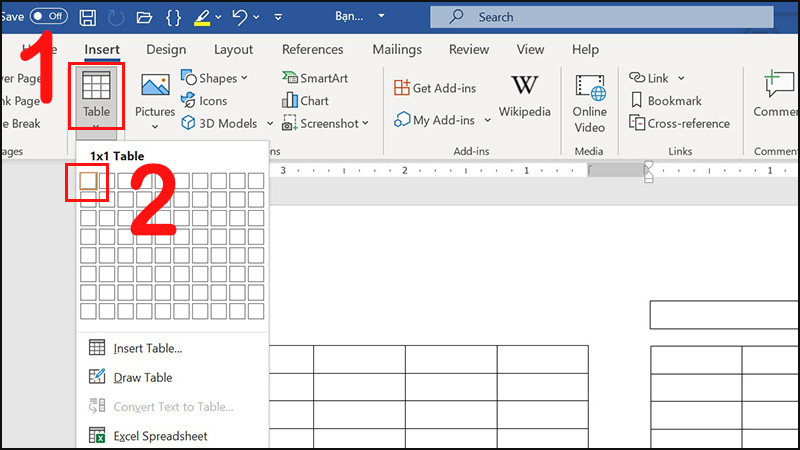
Task: Expand the Shapes dropdown
Action: [245, 78]
